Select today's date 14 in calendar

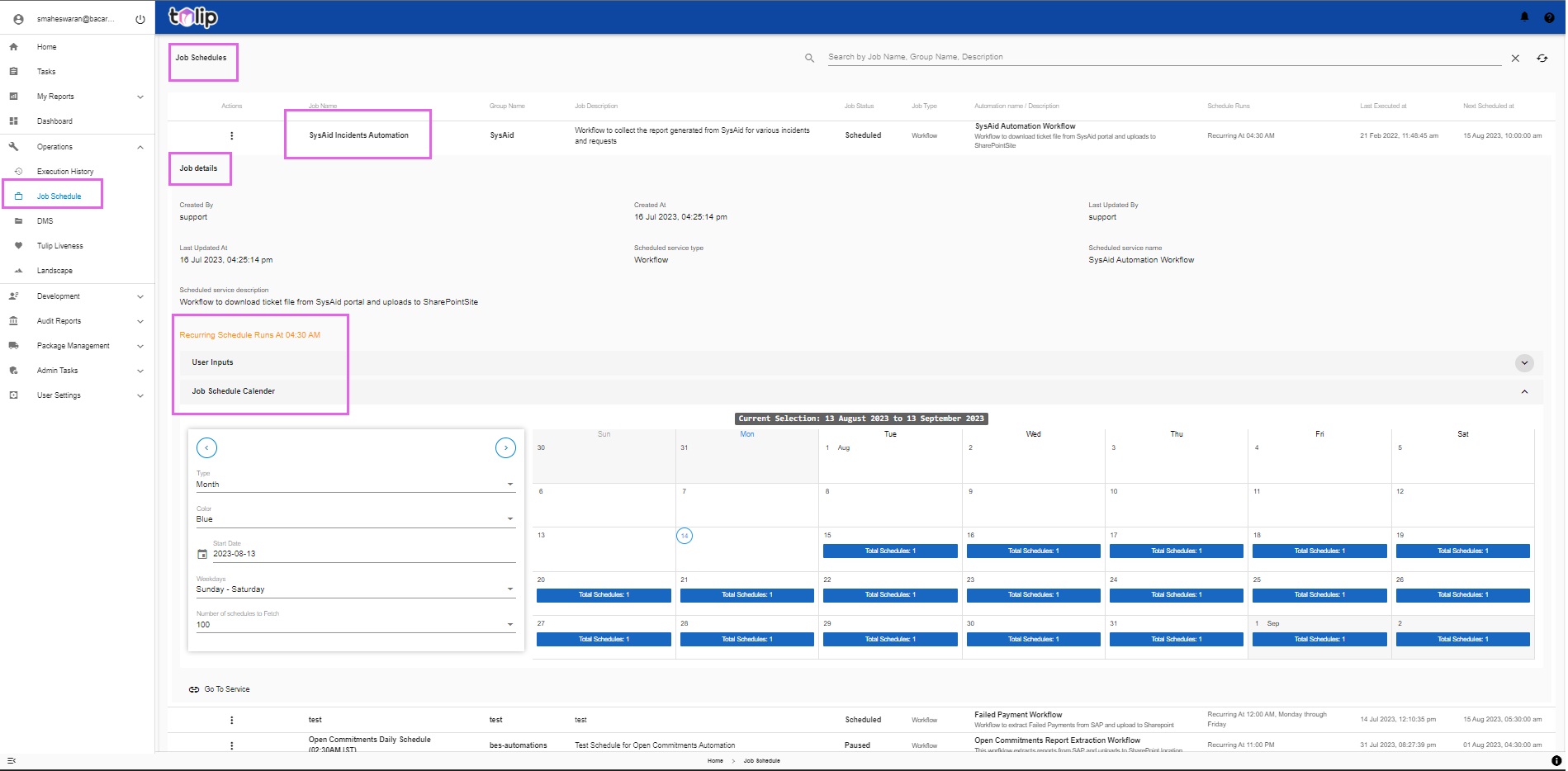click(x=684, y=536)
